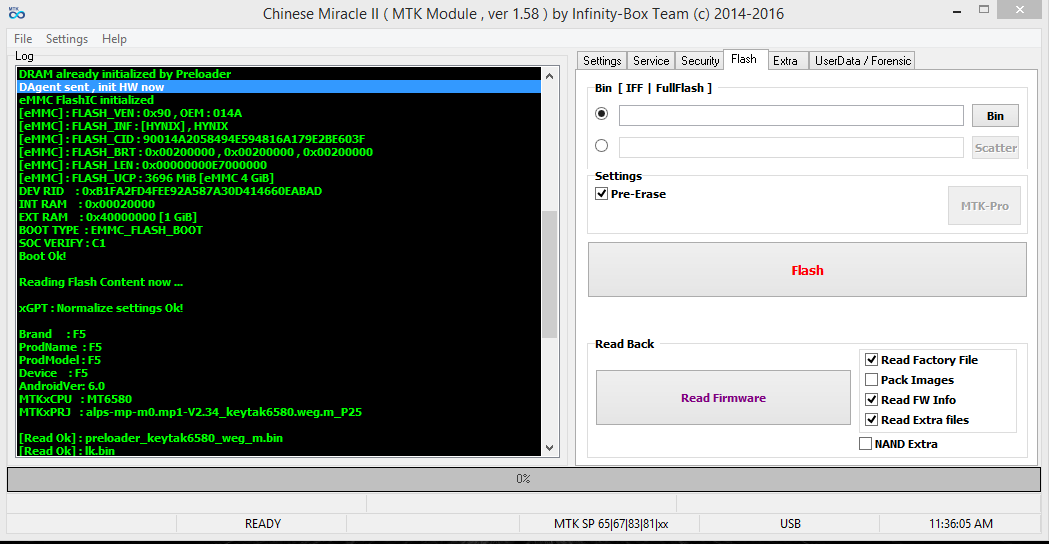Viewport: 1049px width, 544px height.
Task: Click the 0% progress bar
Action: point(523,479)
